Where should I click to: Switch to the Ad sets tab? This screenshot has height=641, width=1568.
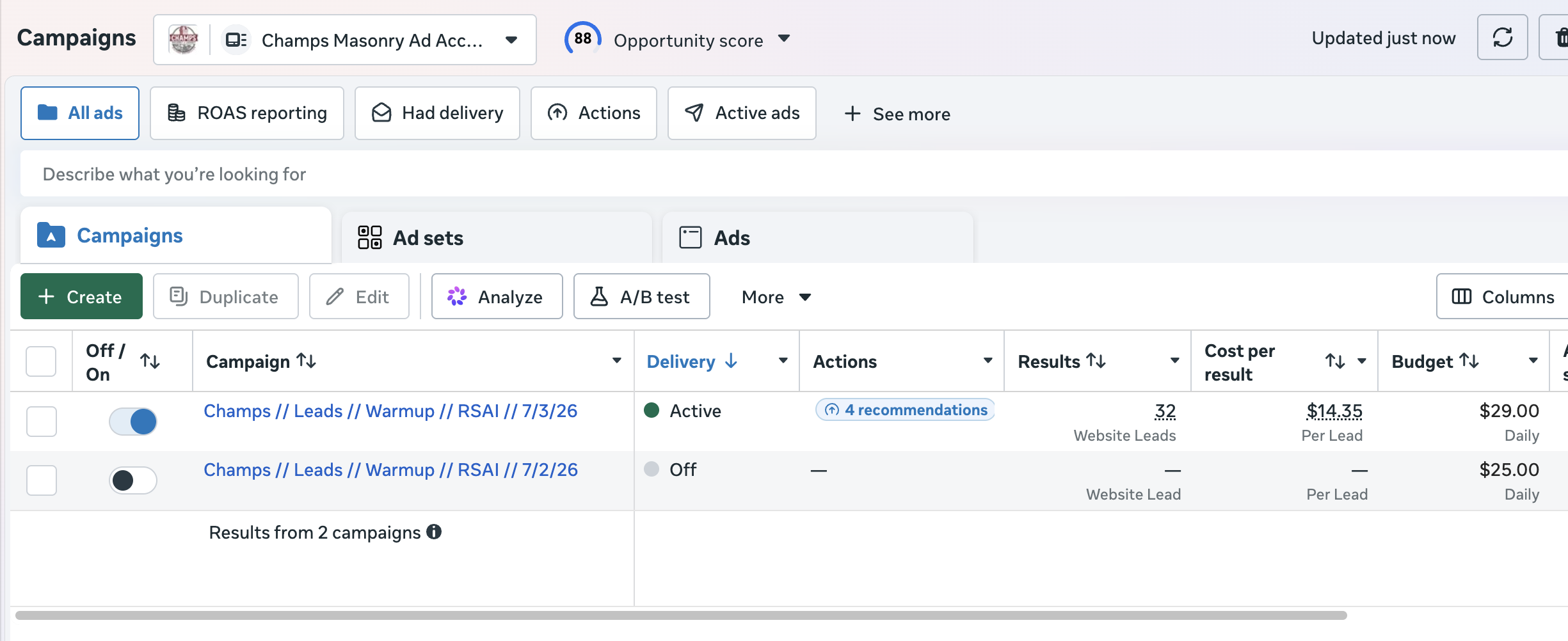coord(497,237)
